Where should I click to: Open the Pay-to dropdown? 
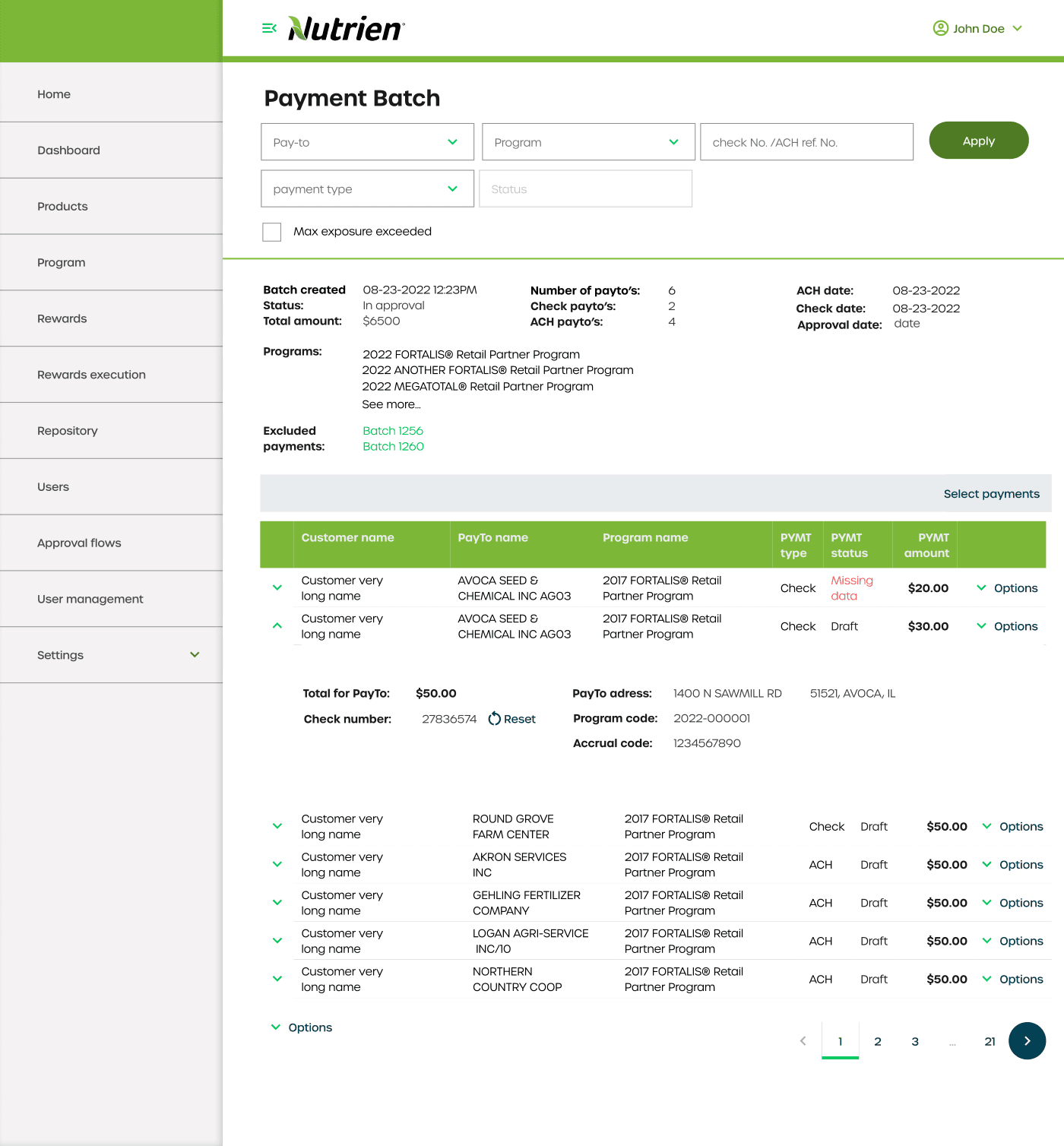tap(367, 142)
